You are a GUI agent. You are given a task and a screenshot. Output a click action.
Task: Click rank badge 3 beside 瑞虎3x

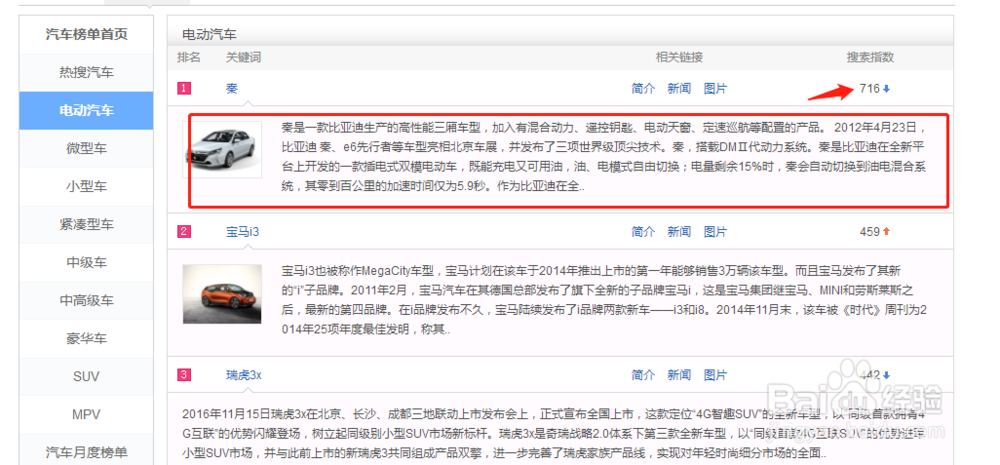click(184, 375)
